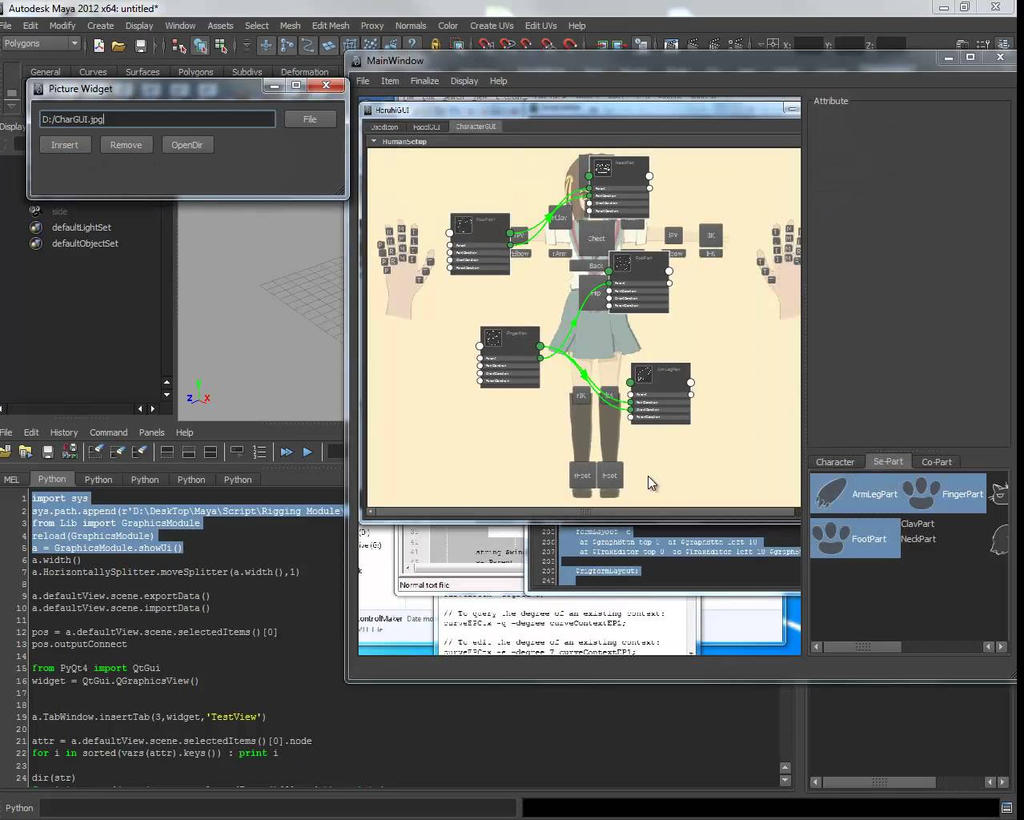Click the Insert button in Picture Widget
The image size is (1024, 820).
pyautogui.click(x=65, y=145)
